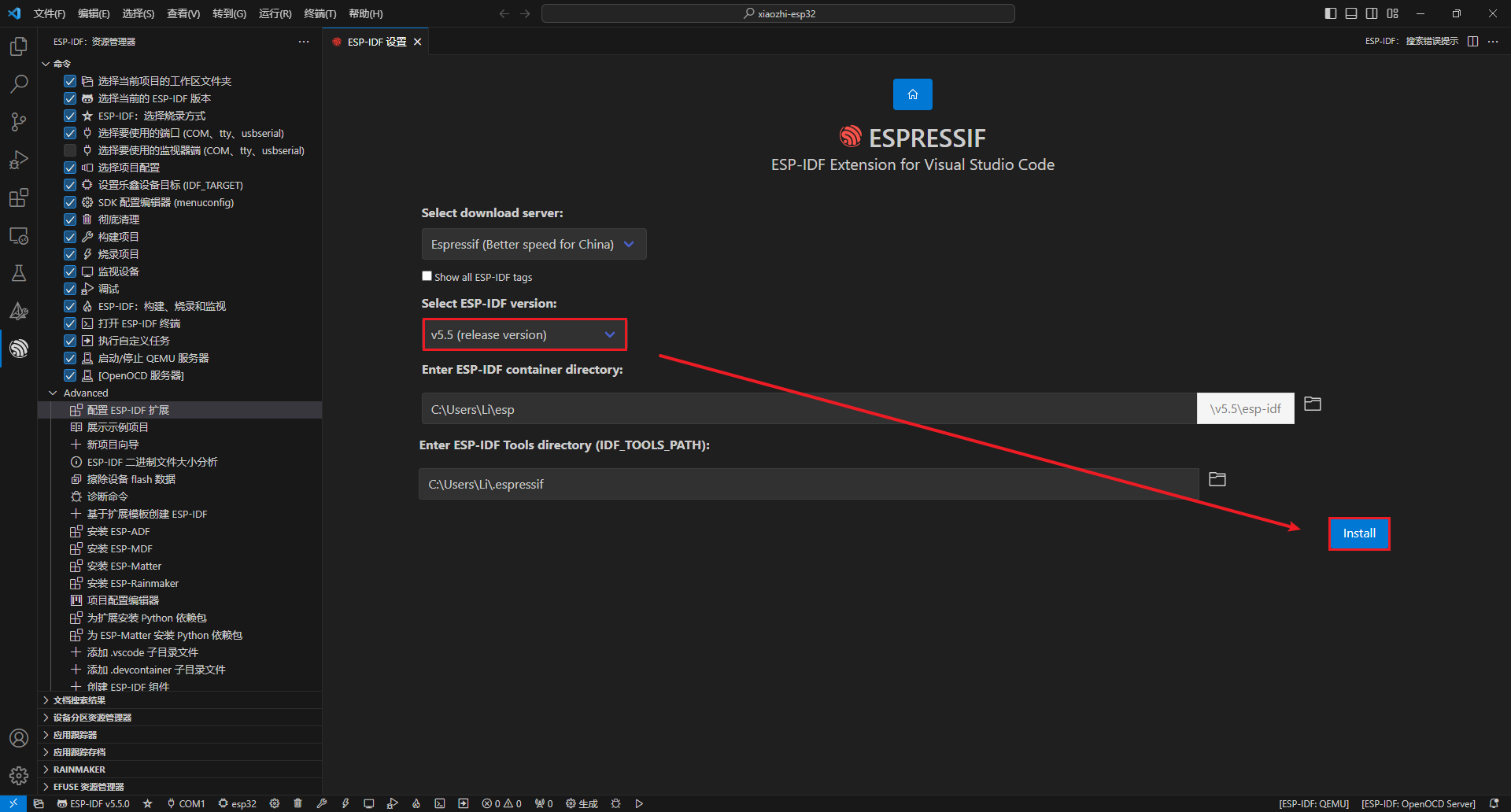This screenshot has height=812, width=1511.
Task: Open the 终端(T) menu
Action: [320, 13]
